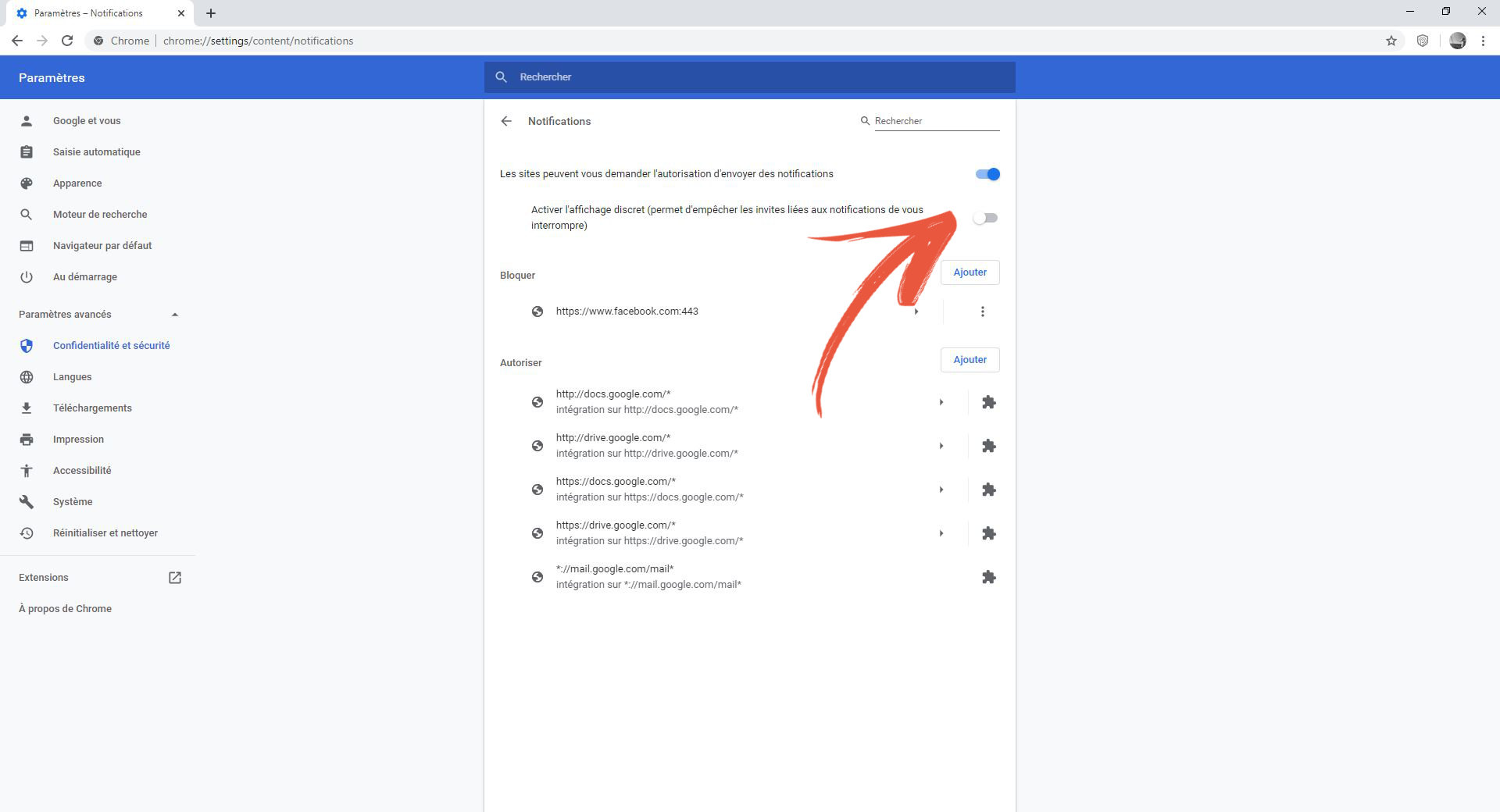Click the *://mail.google.com/mail* entry text
This screenshot has height=812, width=1500.
pos(615,569)
